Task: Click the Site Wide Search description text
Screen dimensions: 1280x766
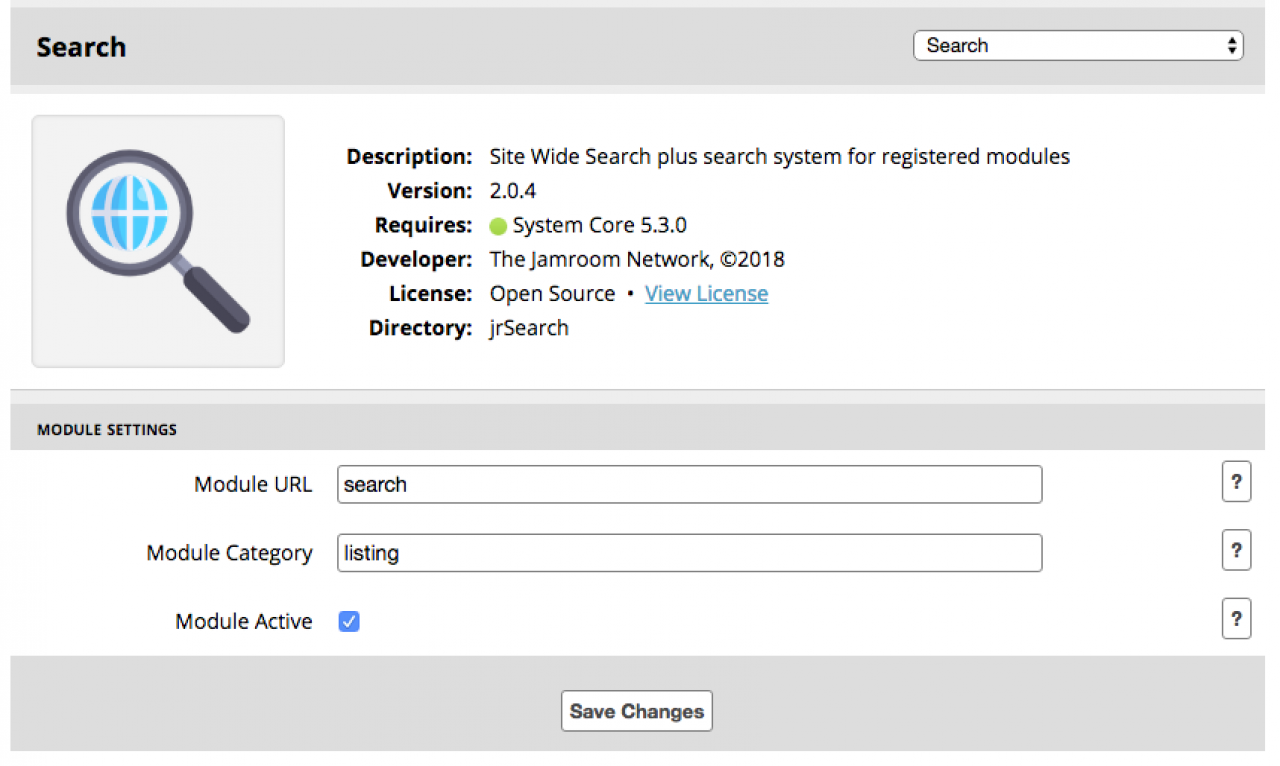Action: pyautogui.click(x=779, y=157)
